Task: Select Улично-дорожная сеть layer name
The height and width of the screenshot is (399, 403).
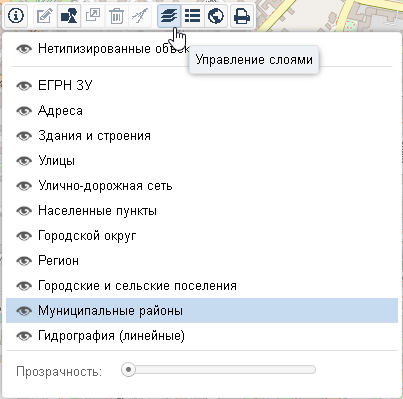Action: (x=105, y=186)
